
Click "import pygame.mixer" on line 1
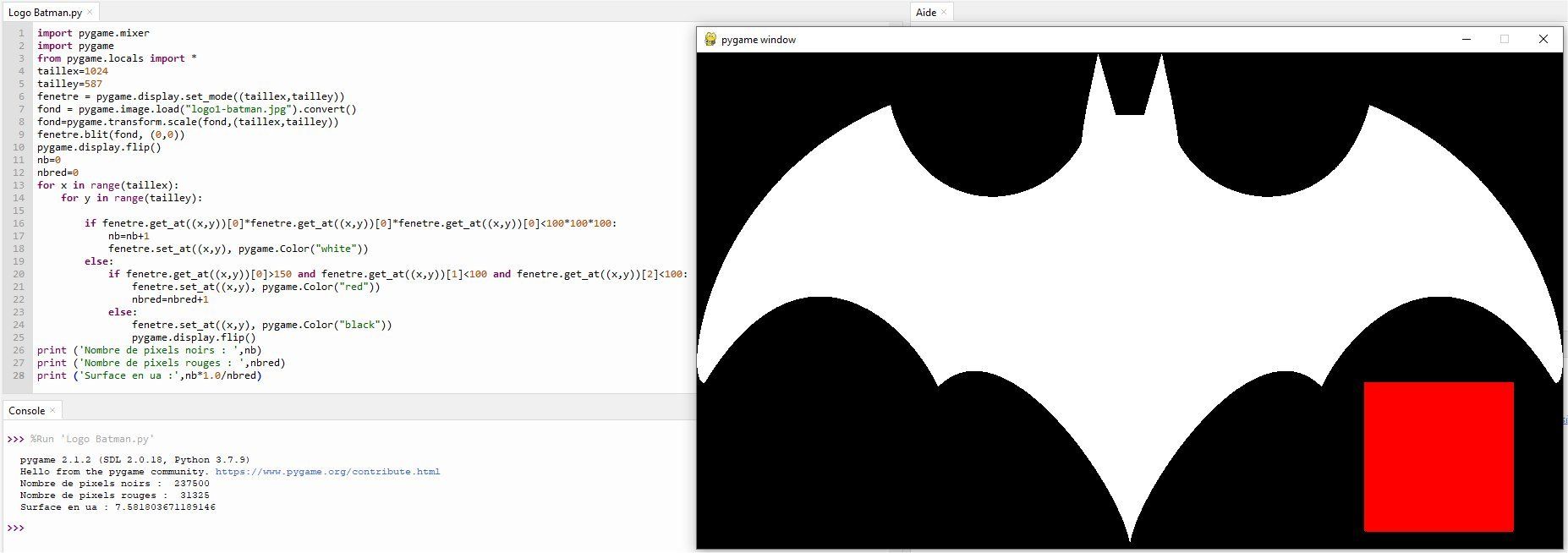93,33
